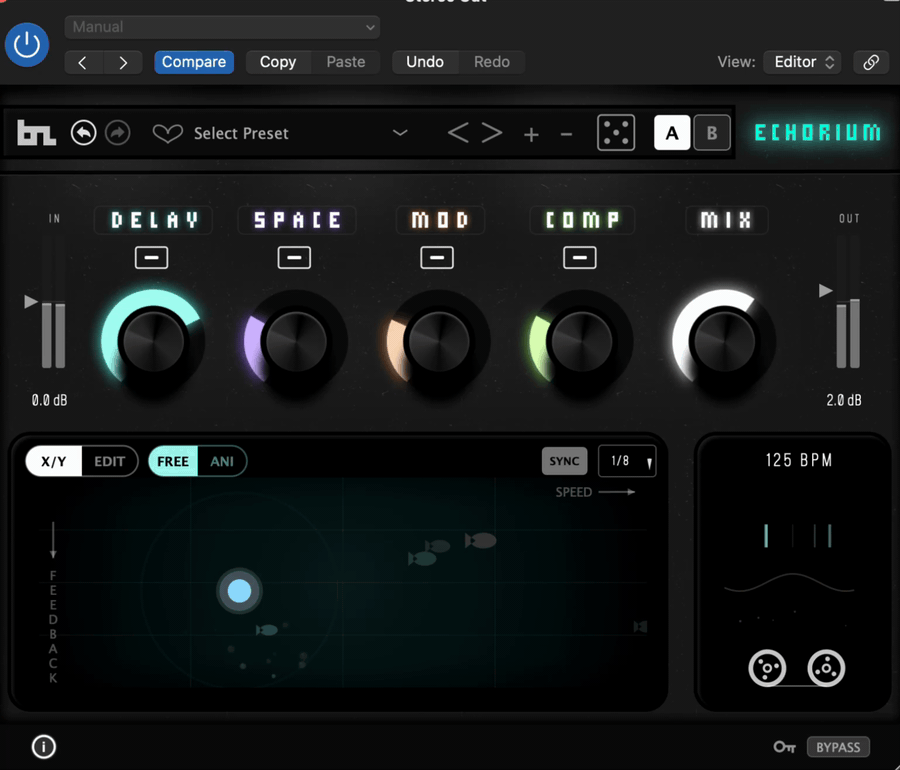Image resolution: width=900 pixels, height=770 pixels.
Task: Select the MOD section label
Action: click(x=440, y=220)
